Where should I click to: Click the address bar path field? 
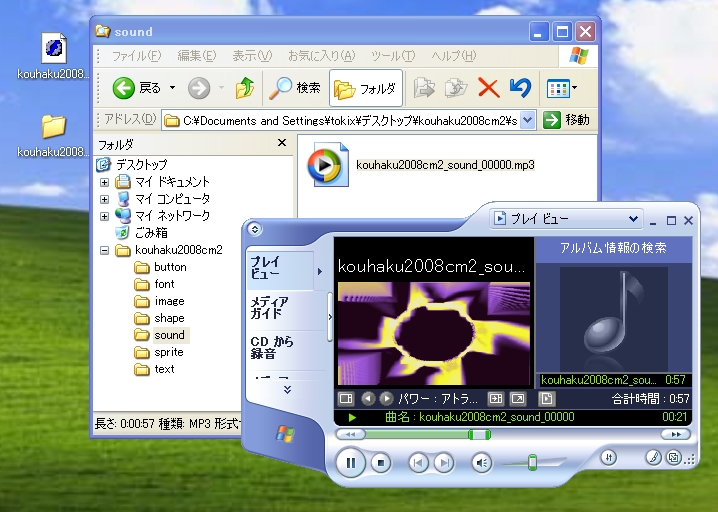tap(343, 120)
